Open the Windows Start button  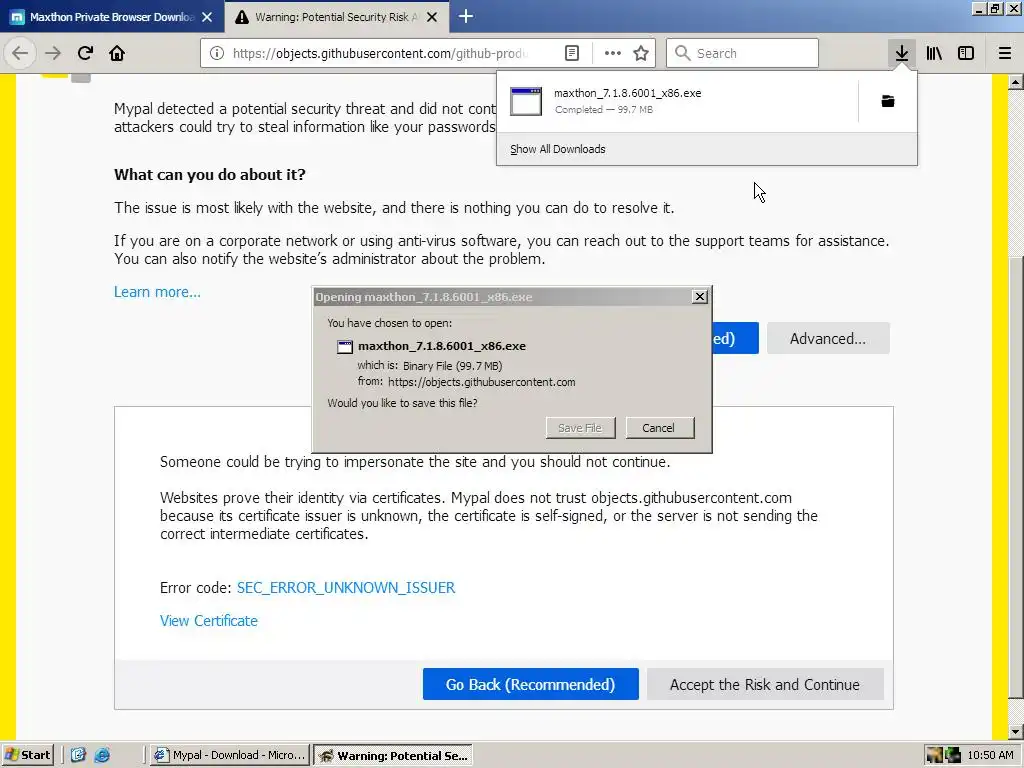tap(27, 755)
